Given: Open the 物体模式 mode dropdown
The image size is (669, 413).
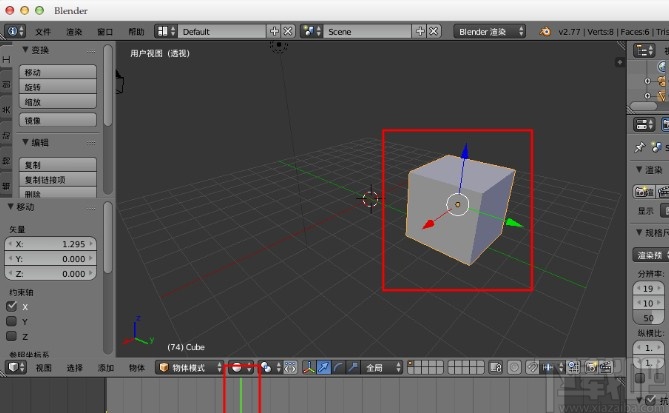Looking at the screenshot, I should [189, 367].
